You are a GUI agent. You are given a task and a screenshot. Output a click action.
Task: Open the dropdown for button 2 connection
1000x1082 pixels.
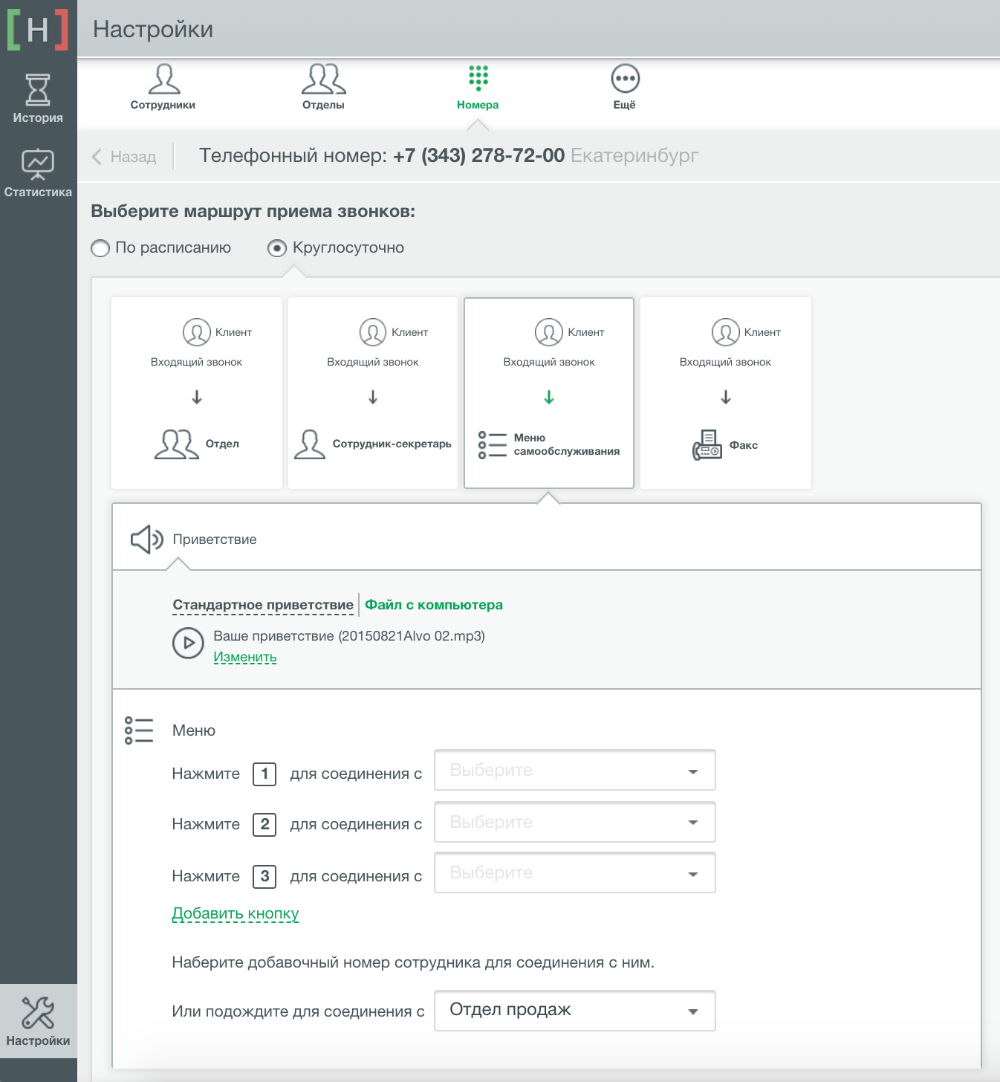pos(575,822)
